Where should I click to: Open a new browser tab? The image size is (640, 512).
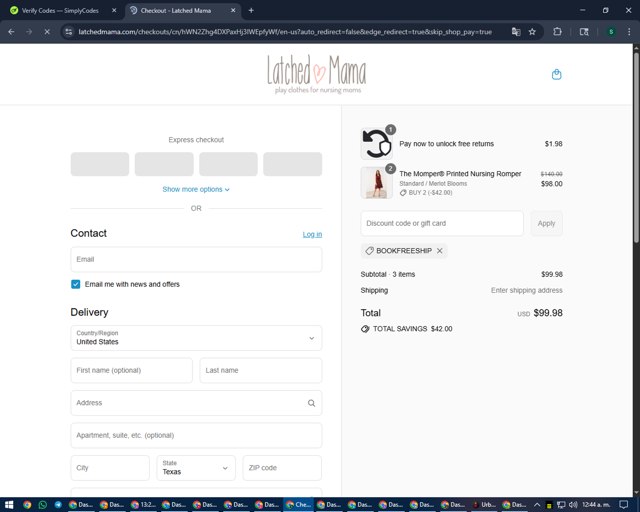click(x=251, y=11)
